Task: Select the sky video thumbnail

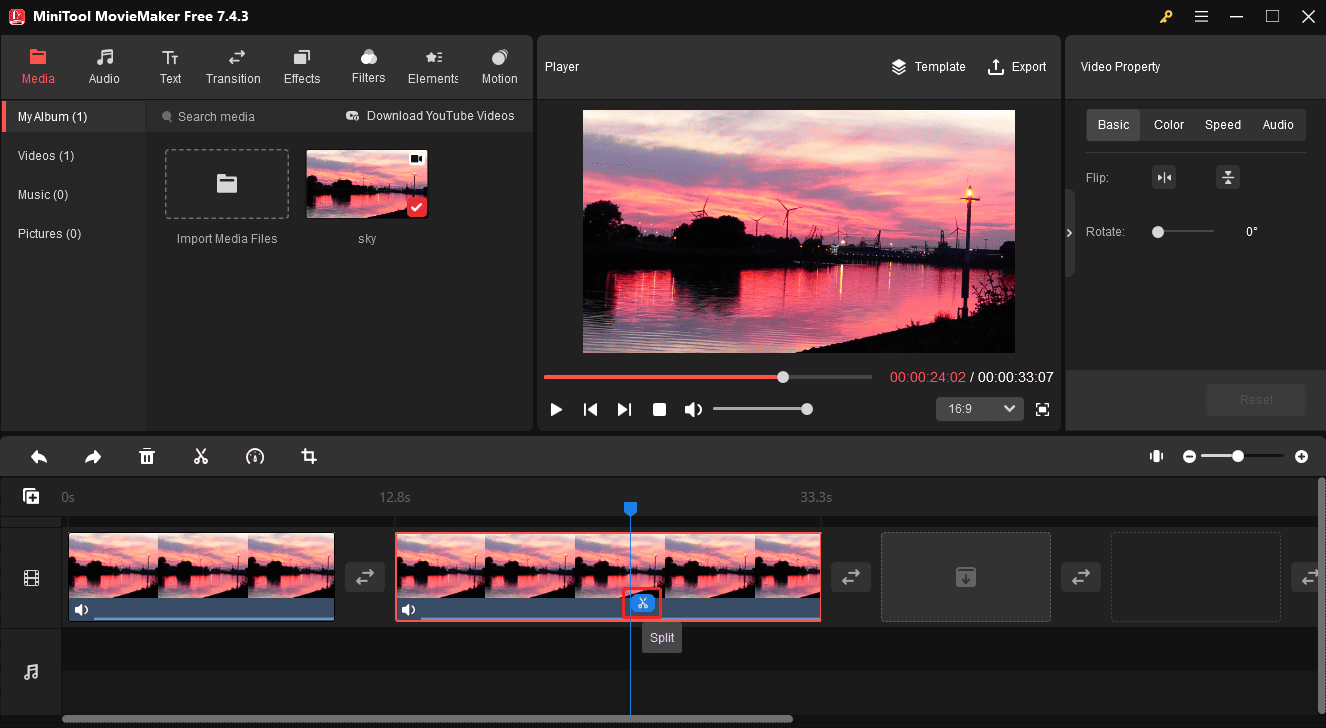Action: point(367,184)
